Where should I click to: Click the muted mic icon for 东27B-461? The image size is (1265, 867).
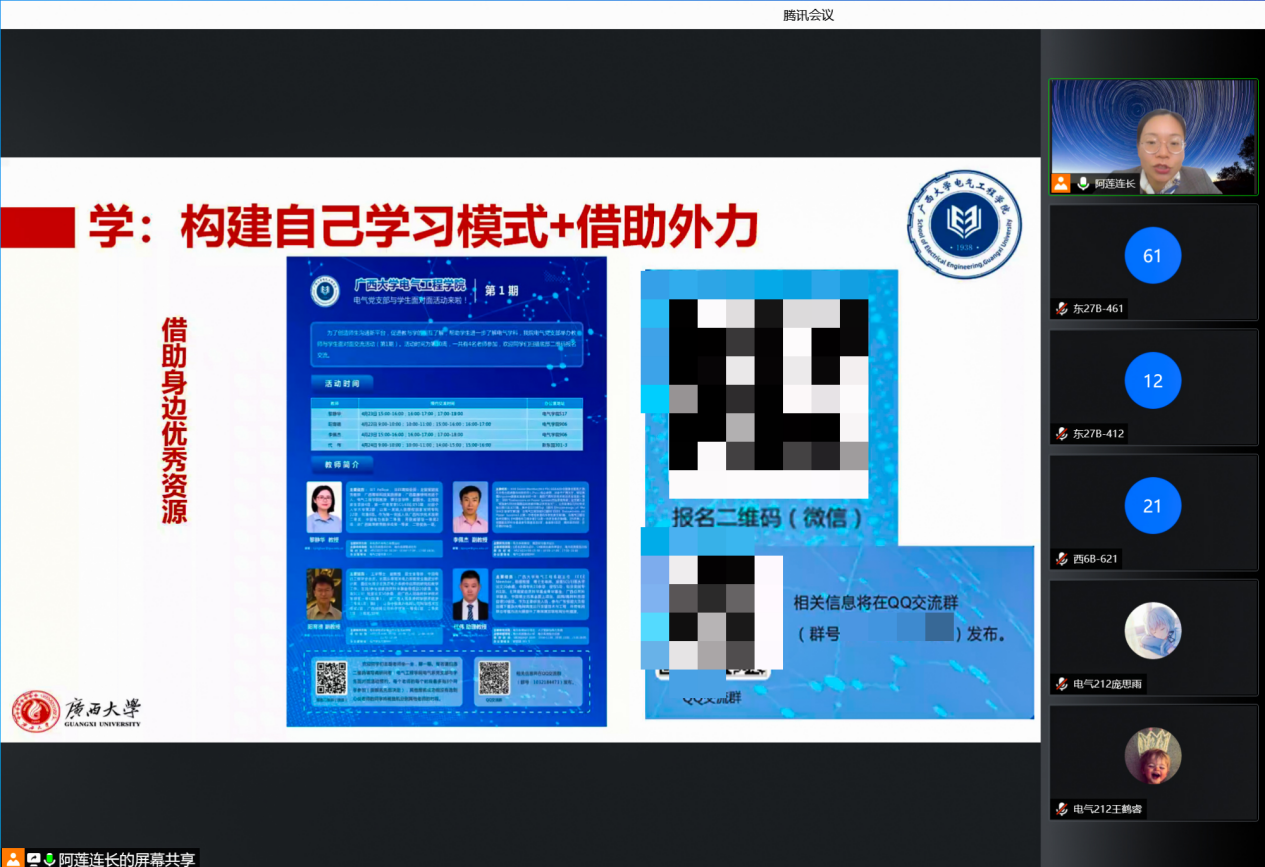pyautogui.click(x=1061, y=309)
